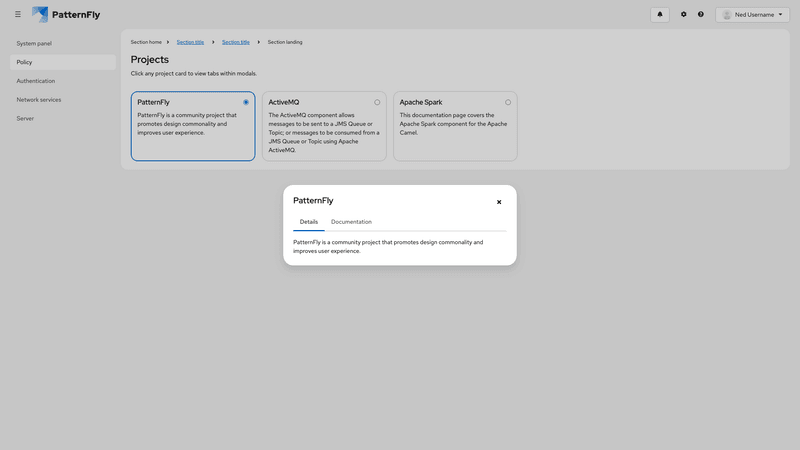The height and width of the screenshot is (450, 800).
Task: Click the first Section title breadcrumb link
Action: [x=190, y=42]
